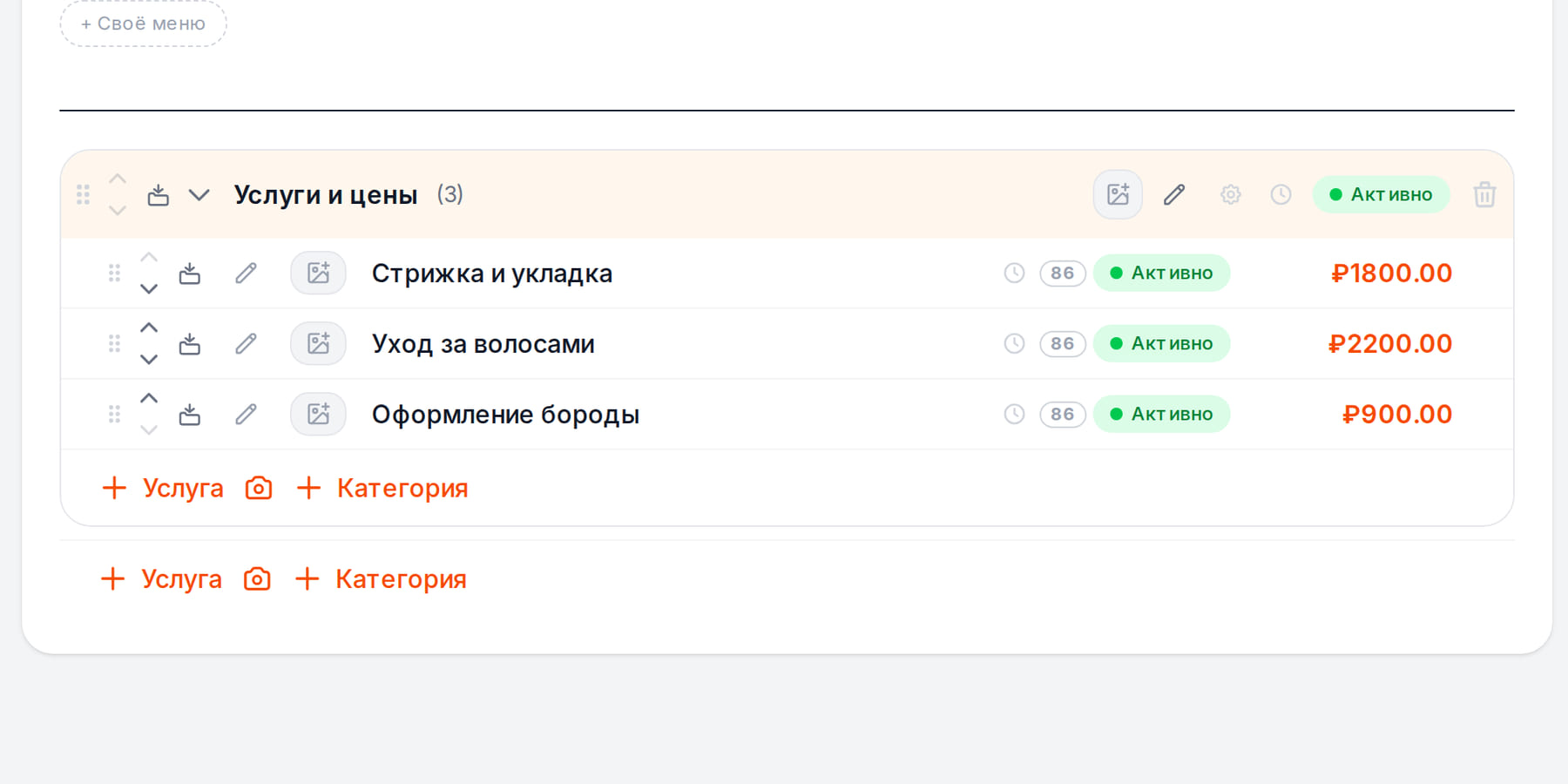1568x784 pixels.
Task: Click 'Уход за волосами' service name
Action: [x=483, y=344]
